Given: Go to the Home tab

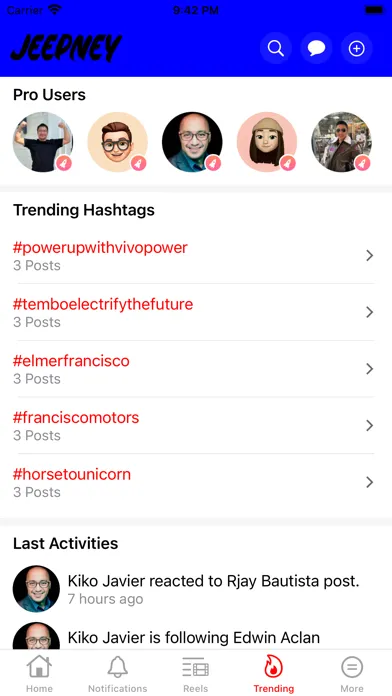Looking at the screenshot, I should click(39, 674).
